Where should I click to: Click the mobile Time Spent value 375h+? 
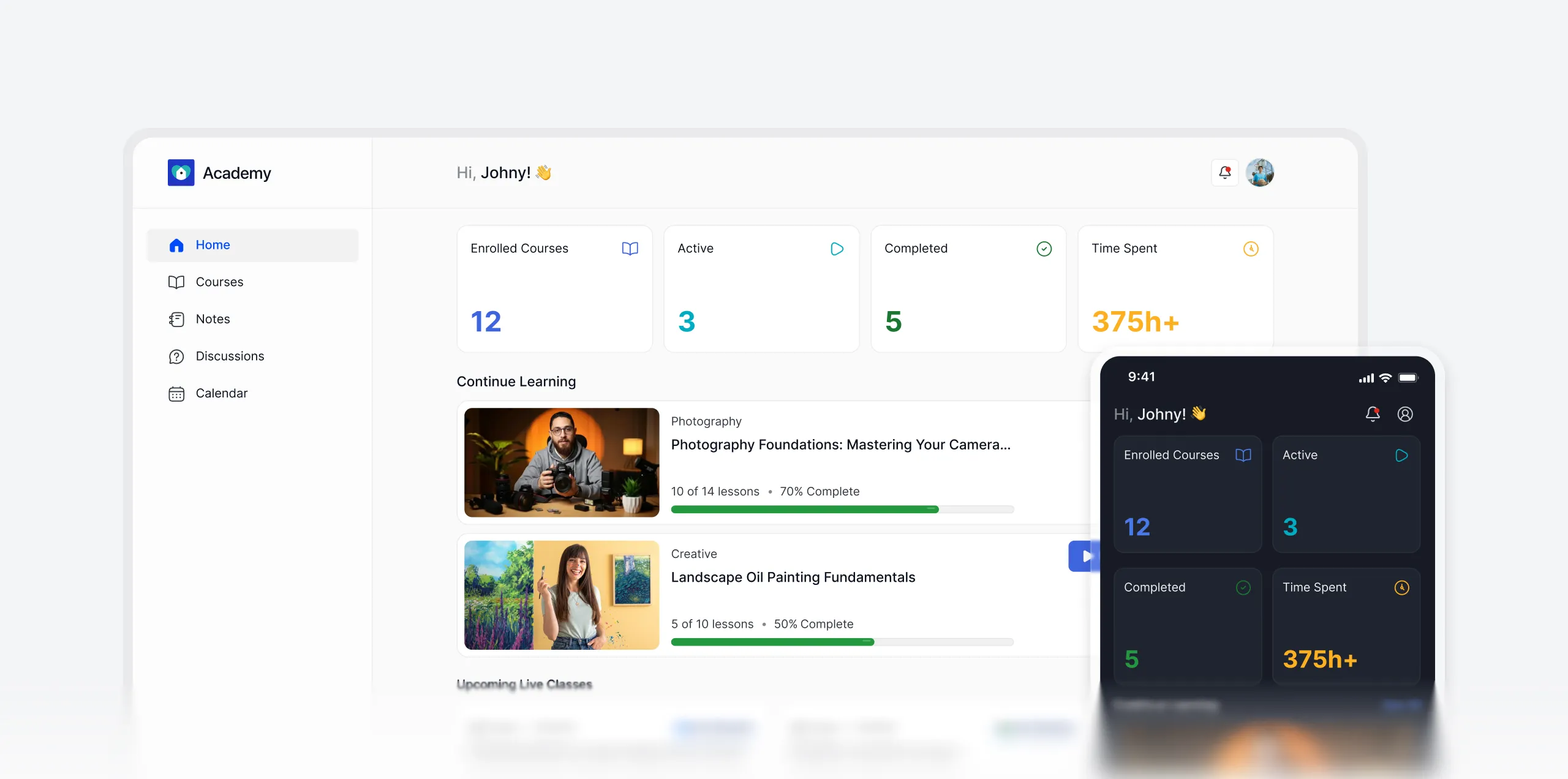[x=1320, y=660]
